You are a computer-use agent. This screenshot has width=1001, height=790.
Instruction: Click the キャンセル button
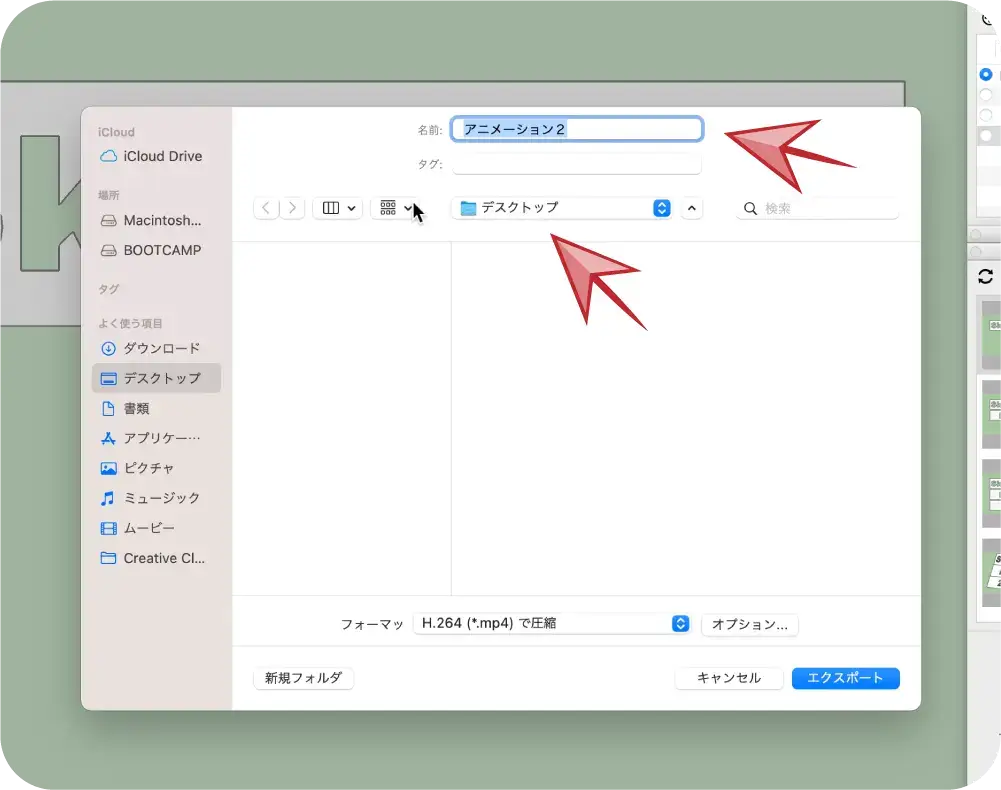coord(728,678)
